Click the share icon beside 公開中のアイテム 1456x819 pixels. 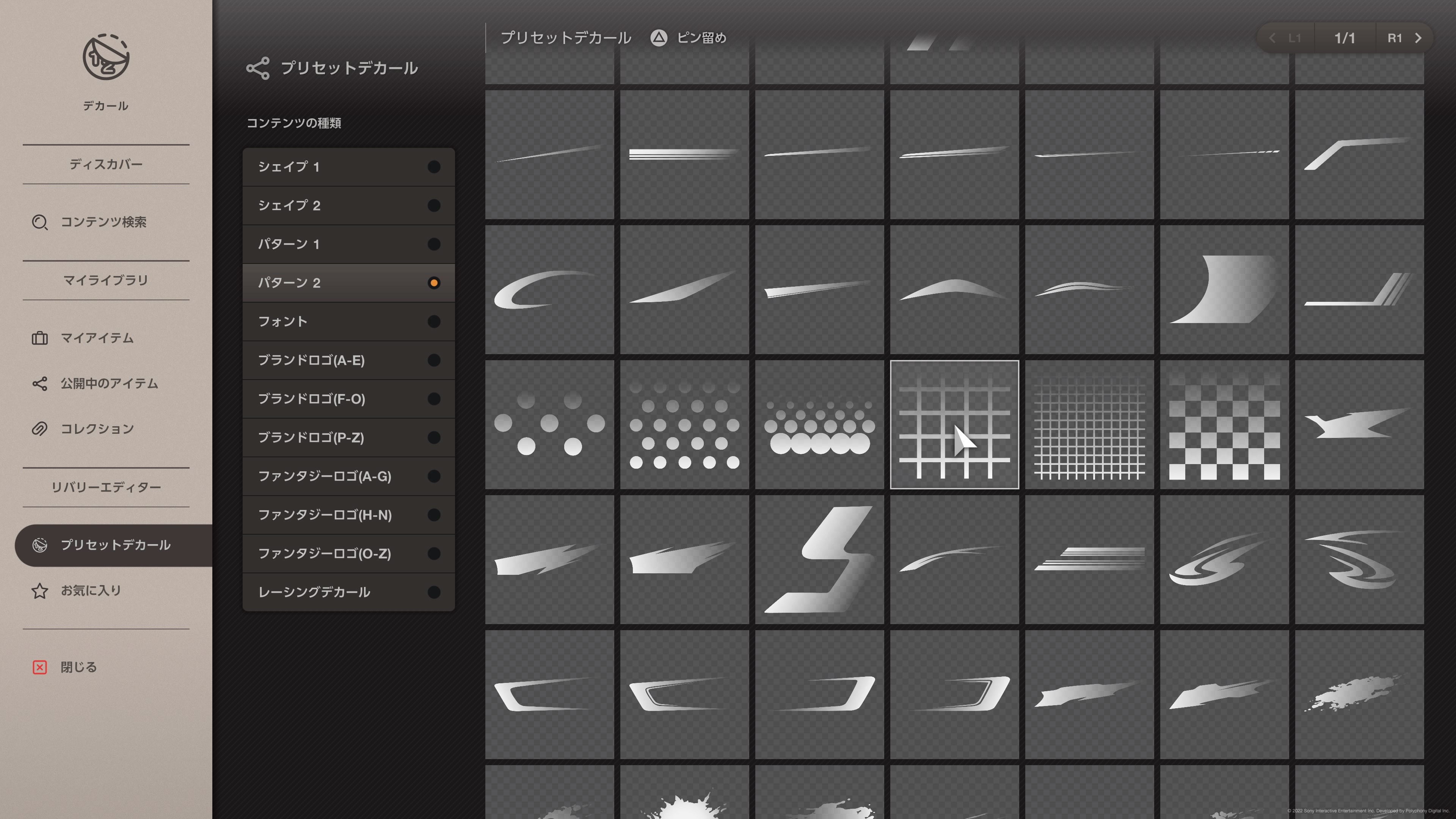[x=39, y=384]
